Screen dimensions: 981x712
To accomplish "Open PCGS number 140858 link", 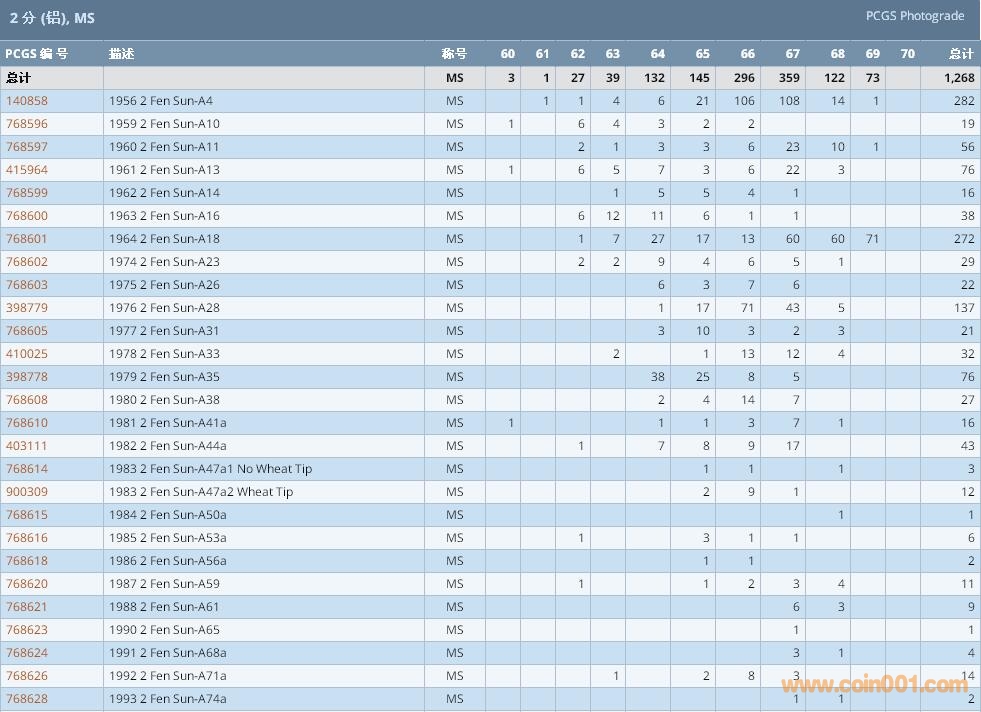I will (x=27, y=101).
